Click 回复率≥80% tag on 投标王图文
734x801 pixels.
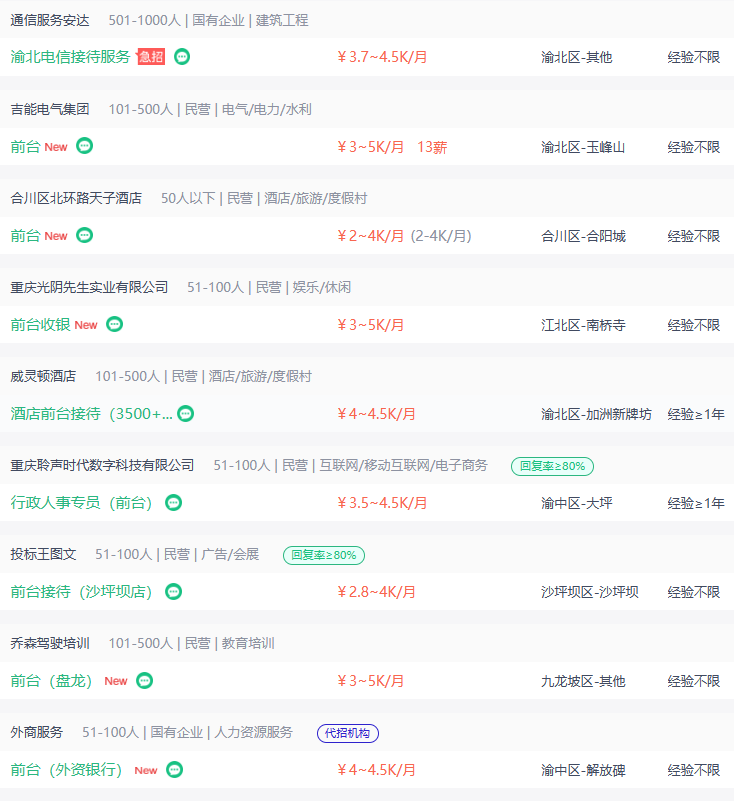tap(324, 554)
